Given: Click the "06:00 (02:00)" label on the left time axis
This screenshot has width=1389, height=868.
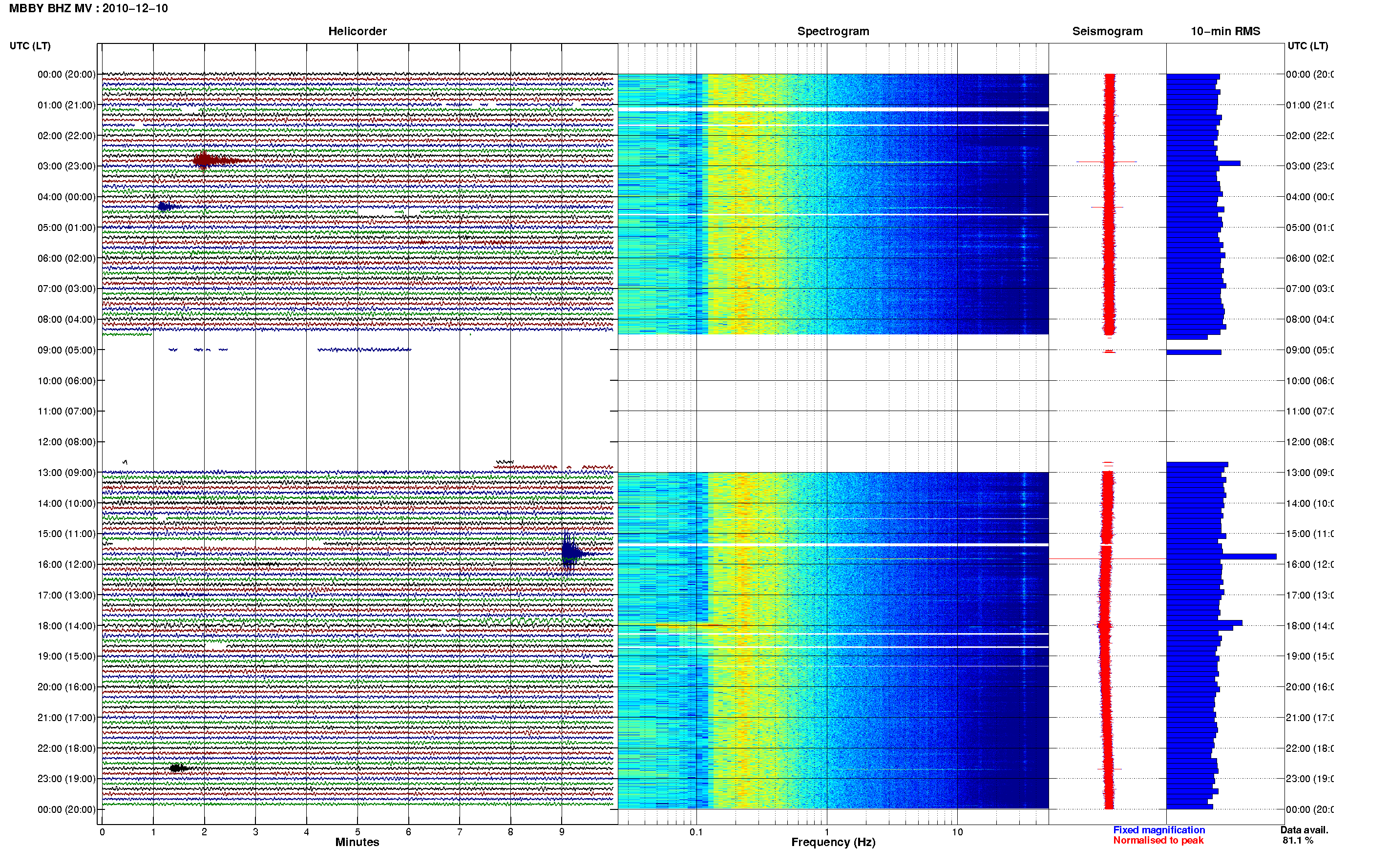Looking at the screenshot, I should pyautogui.click(x=66, y=258).
